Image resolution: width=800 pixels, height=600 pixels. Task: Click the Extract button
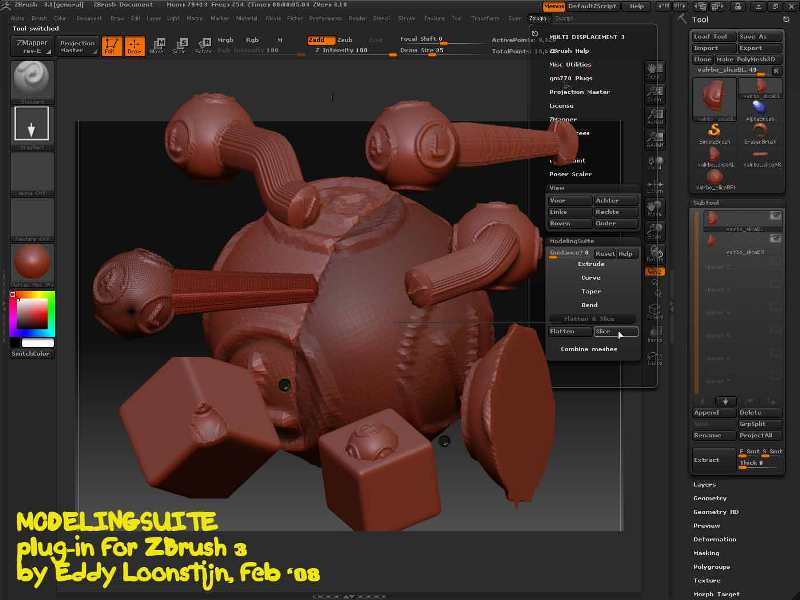pyautogui.click(x=713, y=460)
